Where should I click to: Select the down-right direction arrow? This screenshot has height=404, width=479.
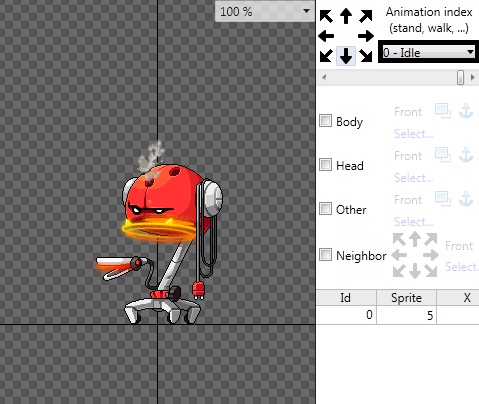point(366,56)
